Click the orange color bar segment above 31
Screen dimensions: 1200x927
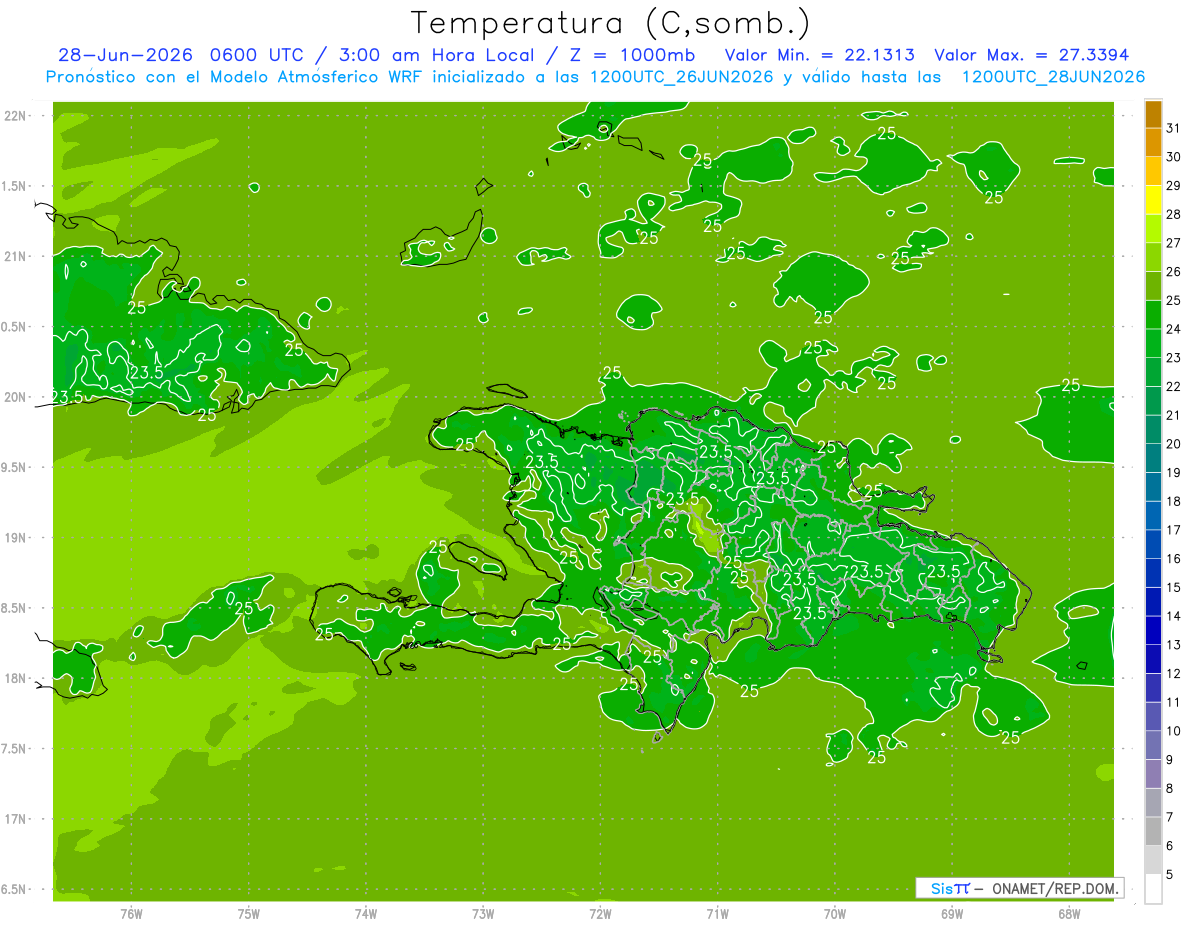[x=1153, y=113]
